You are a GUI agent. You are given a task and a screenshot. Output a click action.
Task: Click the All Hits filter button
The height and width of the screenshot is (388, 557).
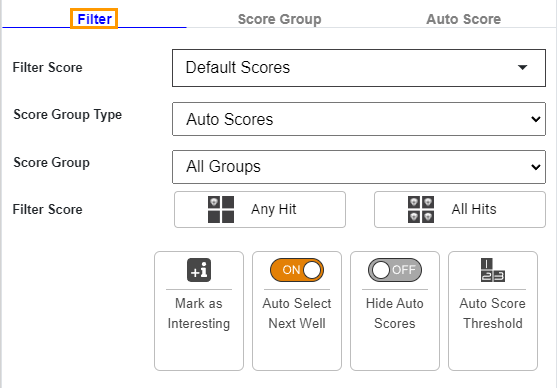(x=460, y=210)
